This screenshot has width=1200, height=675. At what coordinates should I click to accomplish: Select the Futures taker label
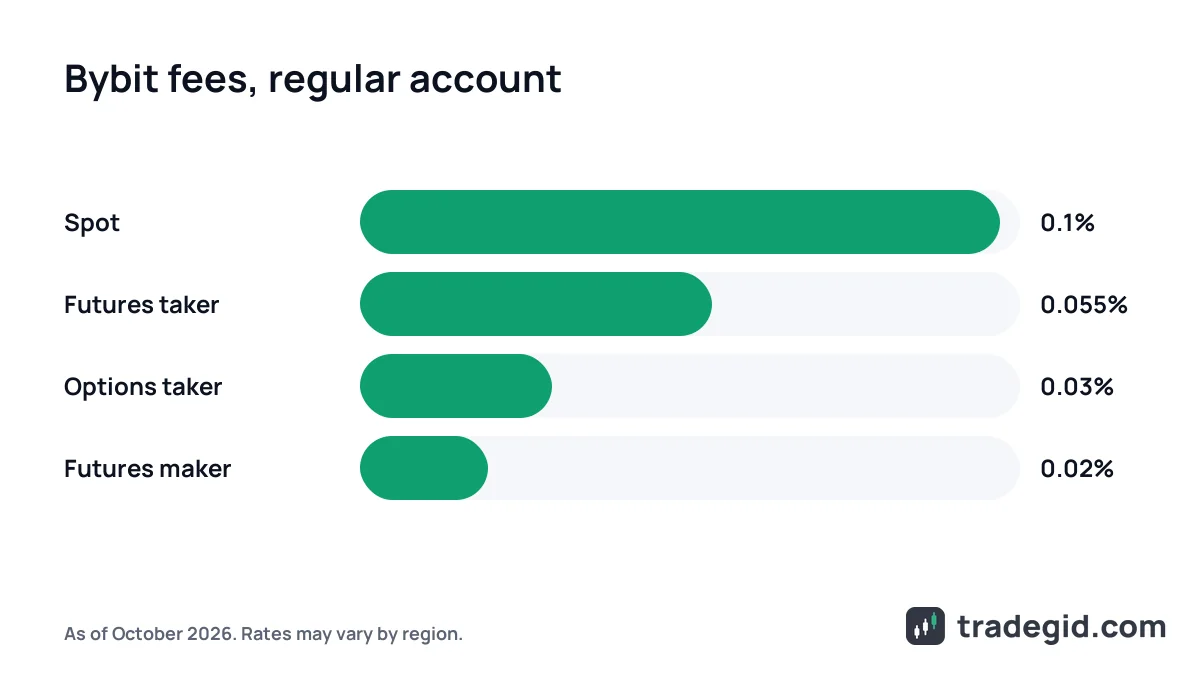[x=141, y=305]
